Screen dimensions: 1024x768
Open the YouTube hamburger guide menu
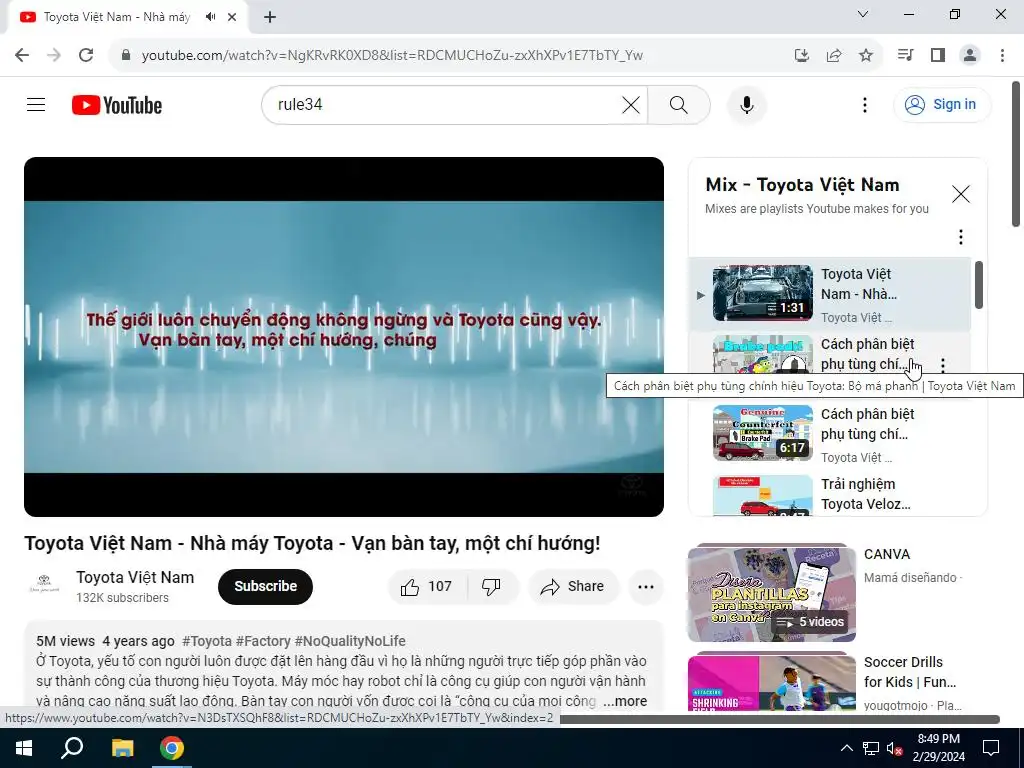pyautogui.click(x=36, y=104)
